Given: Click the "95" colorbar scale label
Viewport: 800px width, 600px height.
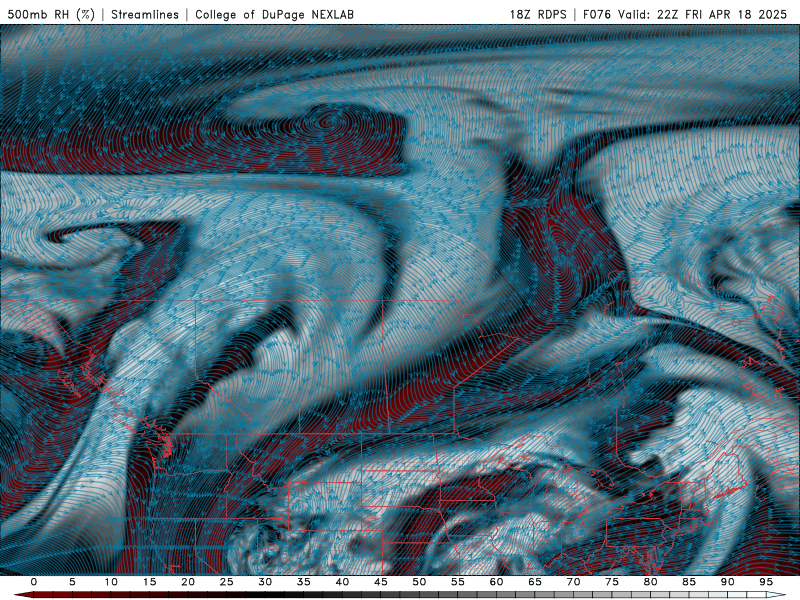Looking at the screenshot, I should (x=766, y=582).
